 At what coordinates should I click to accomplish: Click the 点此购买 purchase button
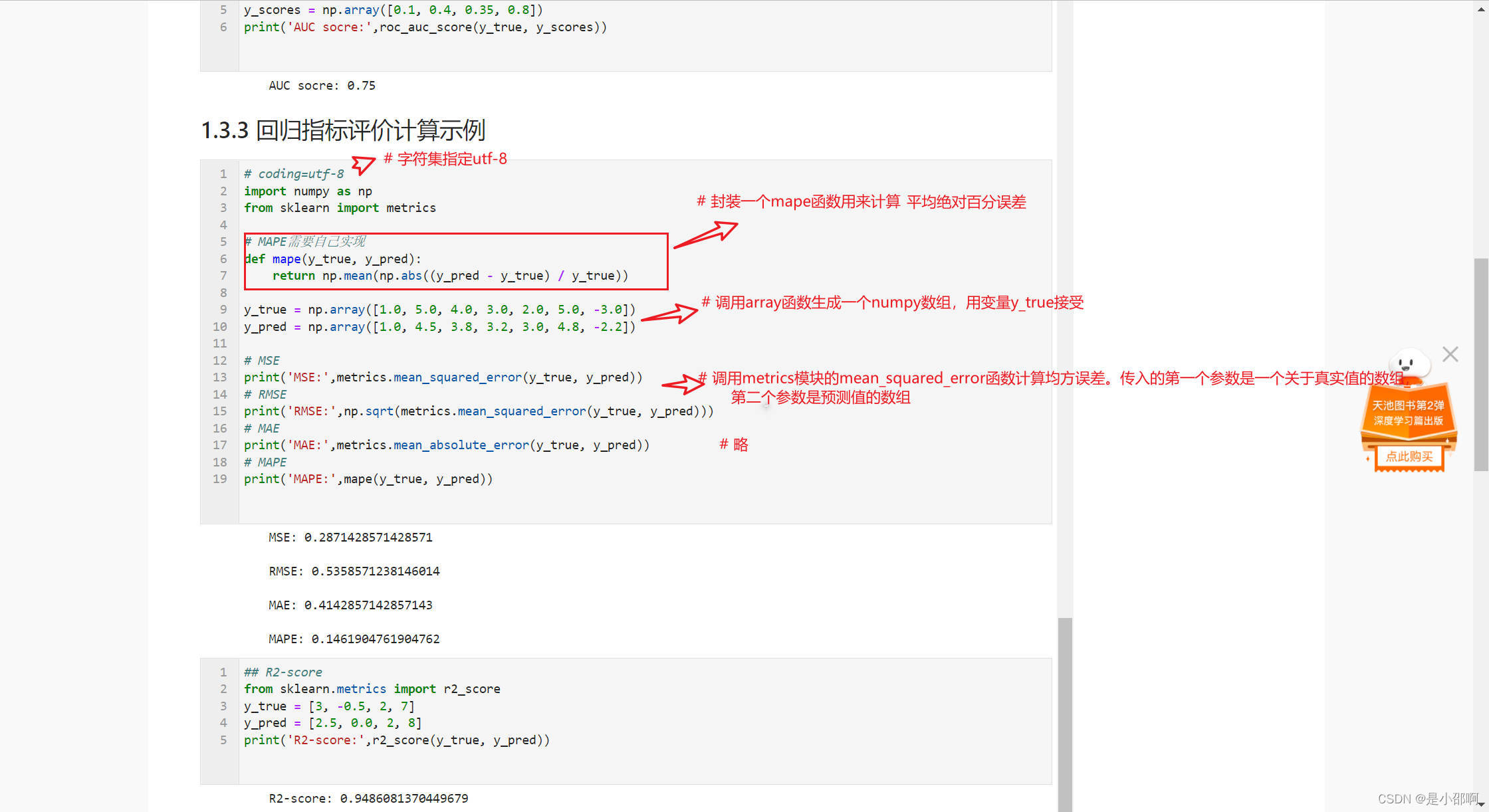[x=1409, y=457]
